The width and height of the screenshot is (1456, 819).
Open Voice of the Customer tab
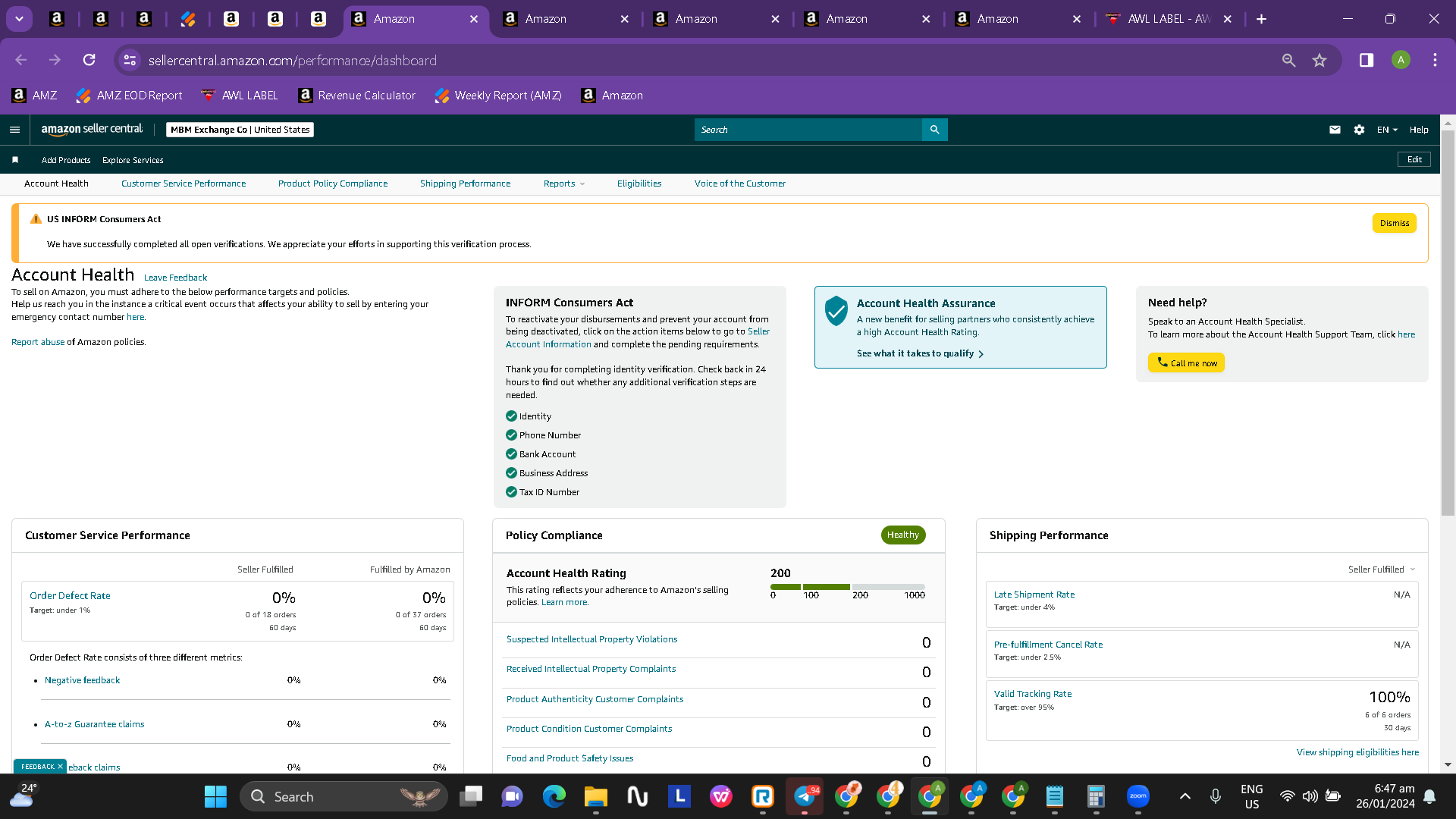point(740,184)
